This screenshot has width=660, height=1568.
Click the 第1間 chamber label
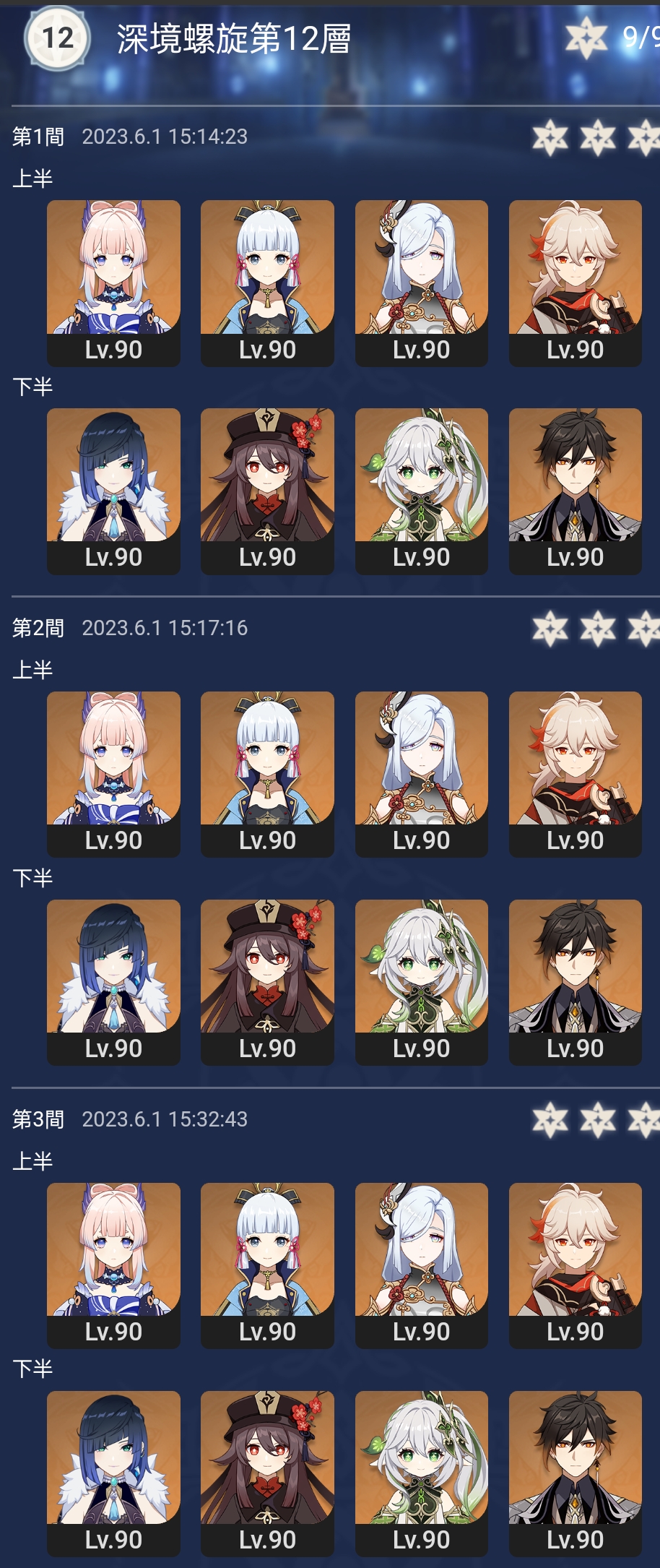[x=38, y=137]
